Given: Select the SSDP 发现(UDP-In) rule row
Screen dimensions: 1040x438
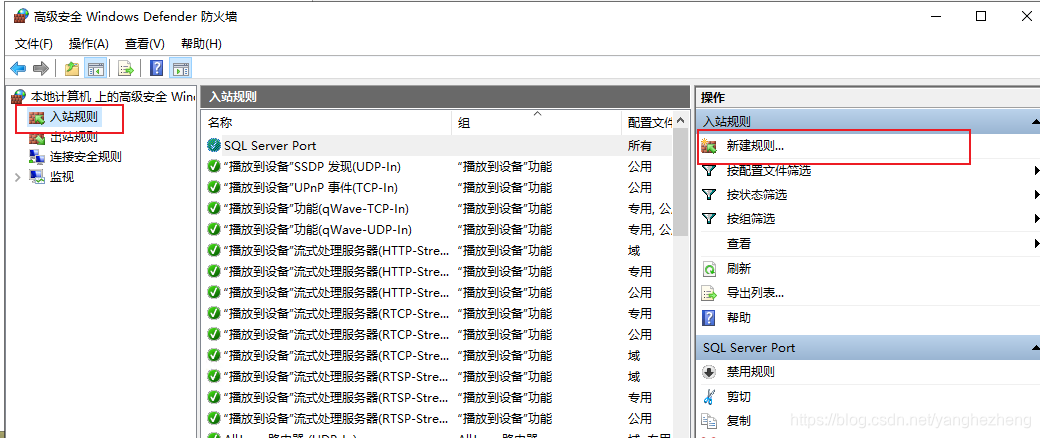Looking at the screenshot, I should coord(436,167).
